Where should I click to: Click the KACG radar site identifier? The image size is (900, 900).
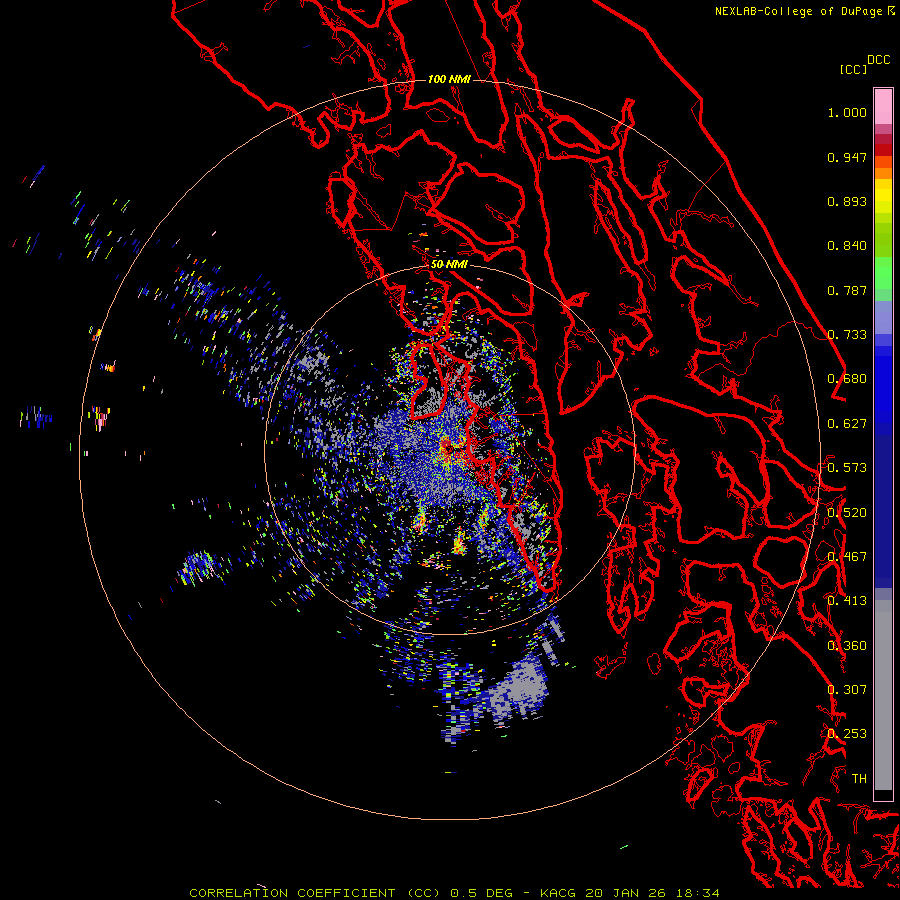[x=557, y=893]
